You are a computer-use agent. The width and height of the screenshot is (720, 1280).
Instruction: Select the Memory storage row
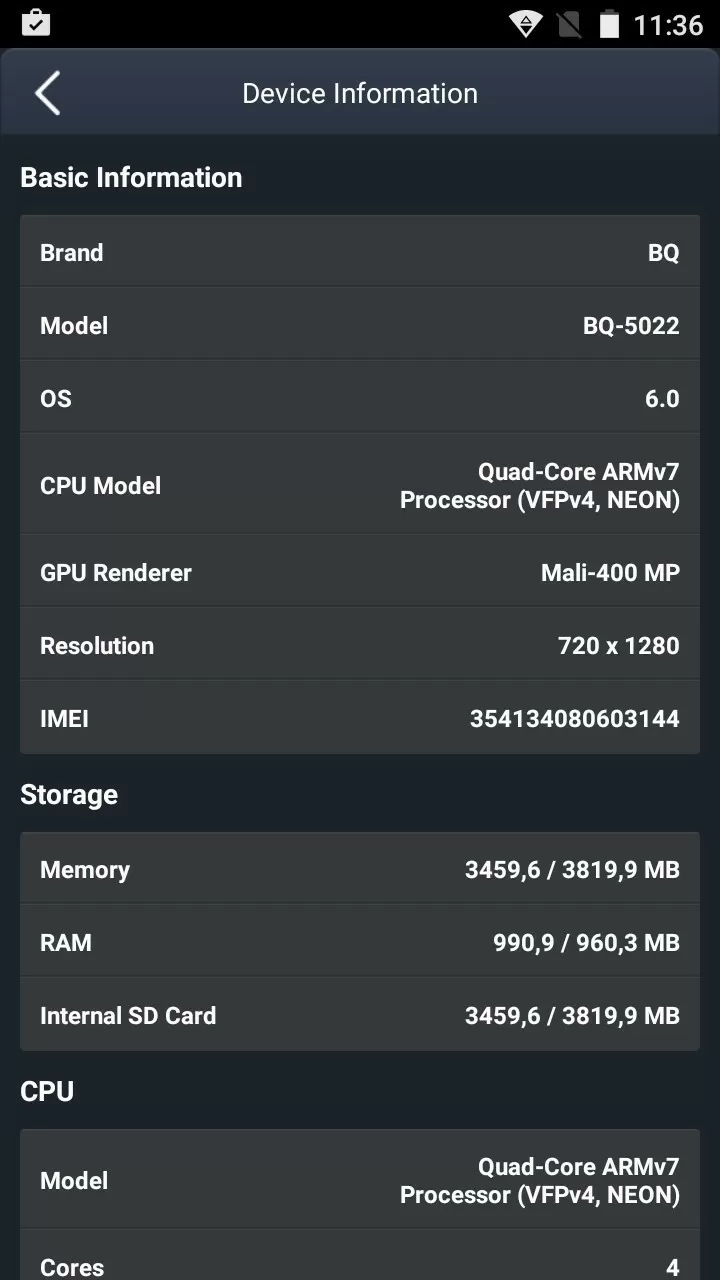360,869
